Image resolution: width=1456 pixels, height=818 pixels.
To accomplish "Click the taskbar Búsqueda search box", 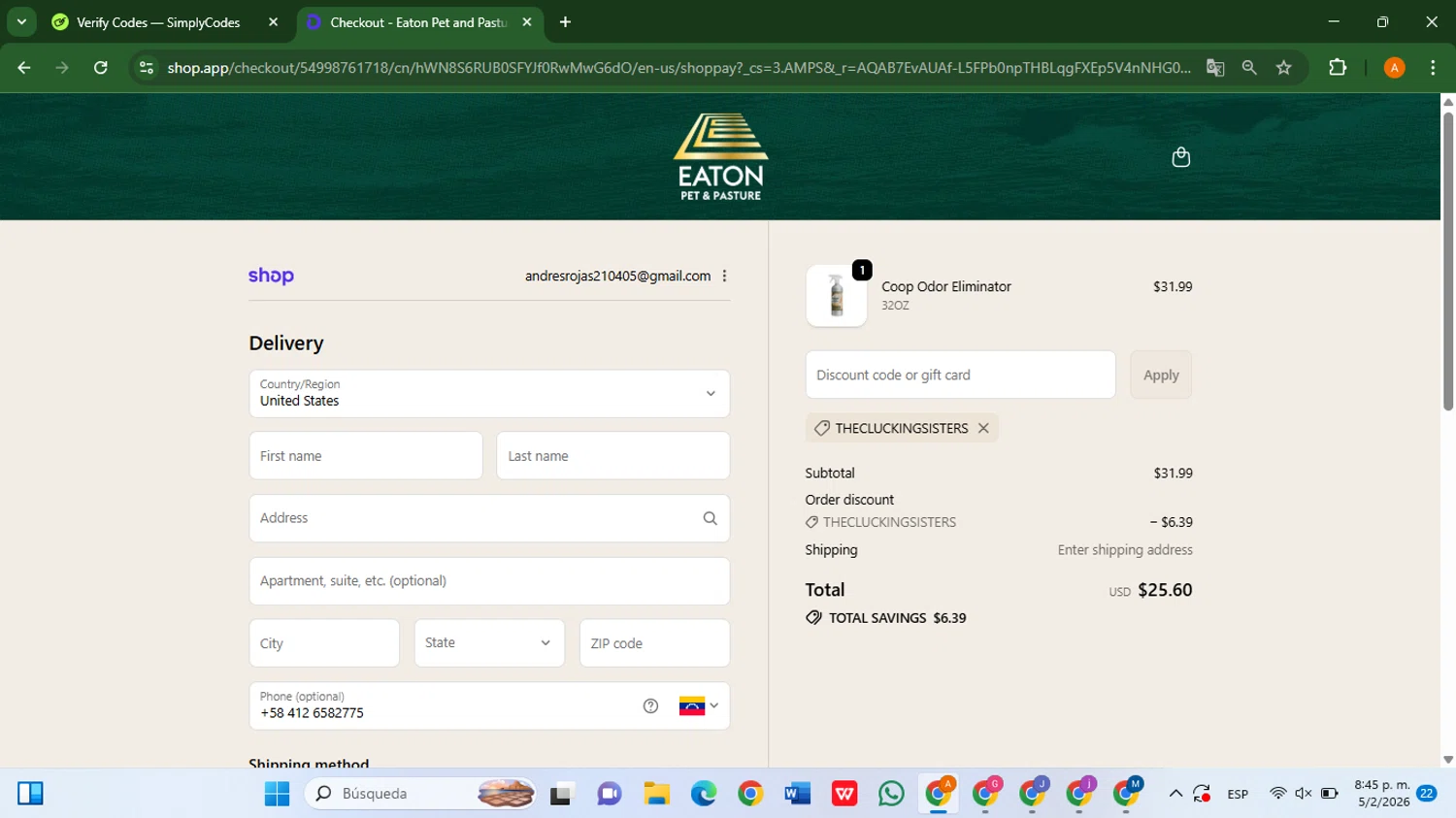I will pyautogui.click(x=421, y=794).
